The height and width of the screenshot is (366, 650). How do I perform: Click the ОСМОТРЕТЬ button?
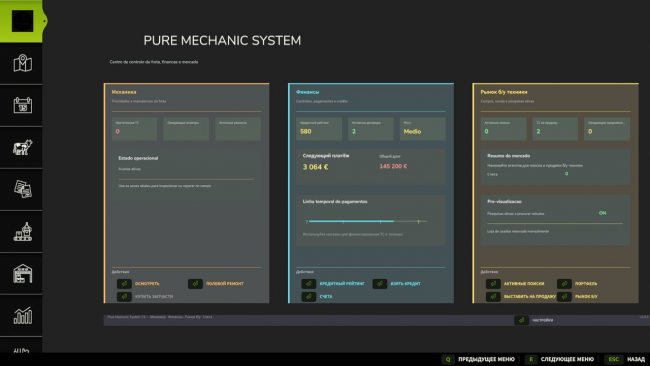[x=147, y=284]
